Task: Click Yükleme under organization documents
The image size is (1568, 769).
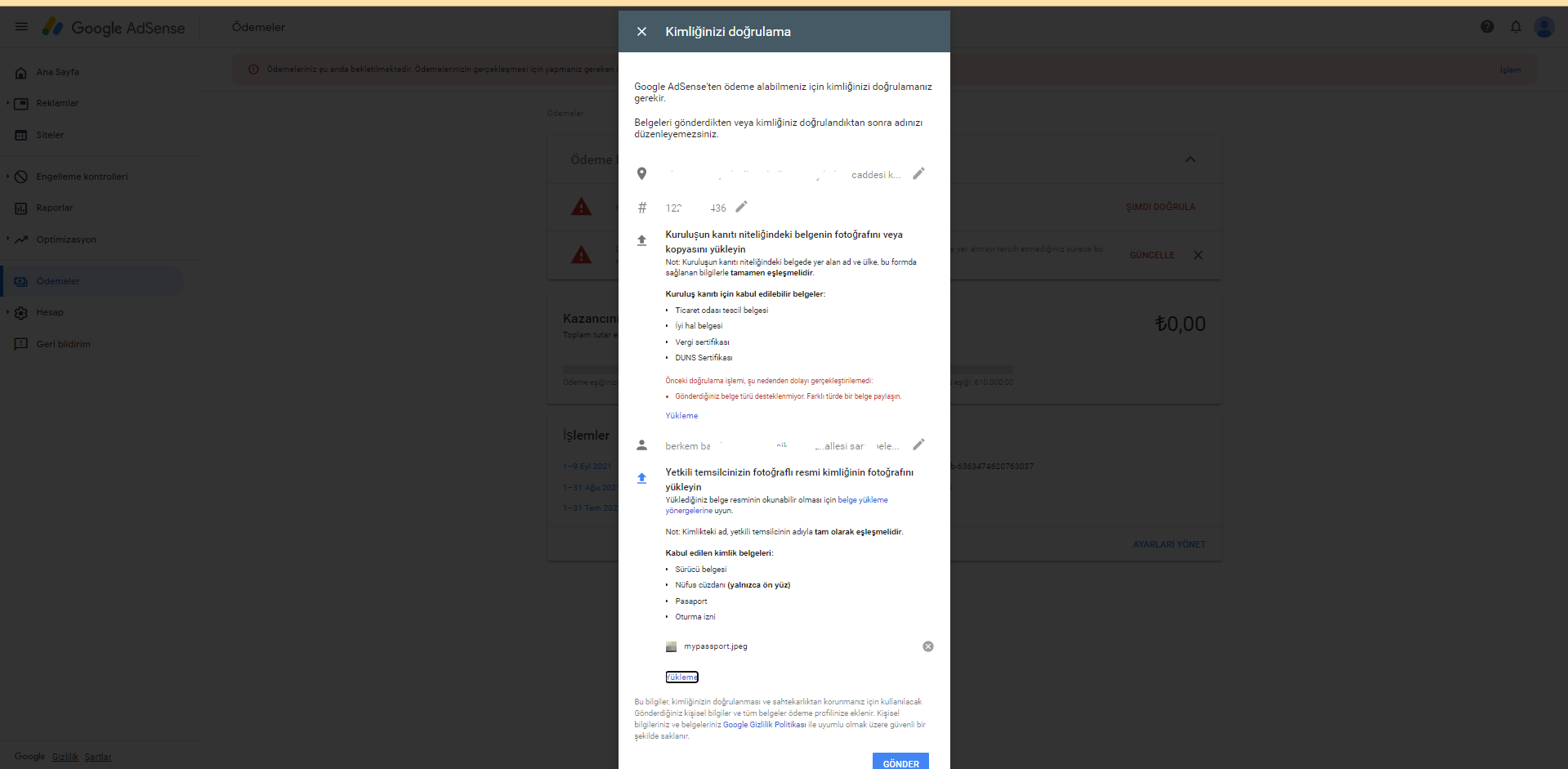Action: pyautogui.click(x=681, y=416)
